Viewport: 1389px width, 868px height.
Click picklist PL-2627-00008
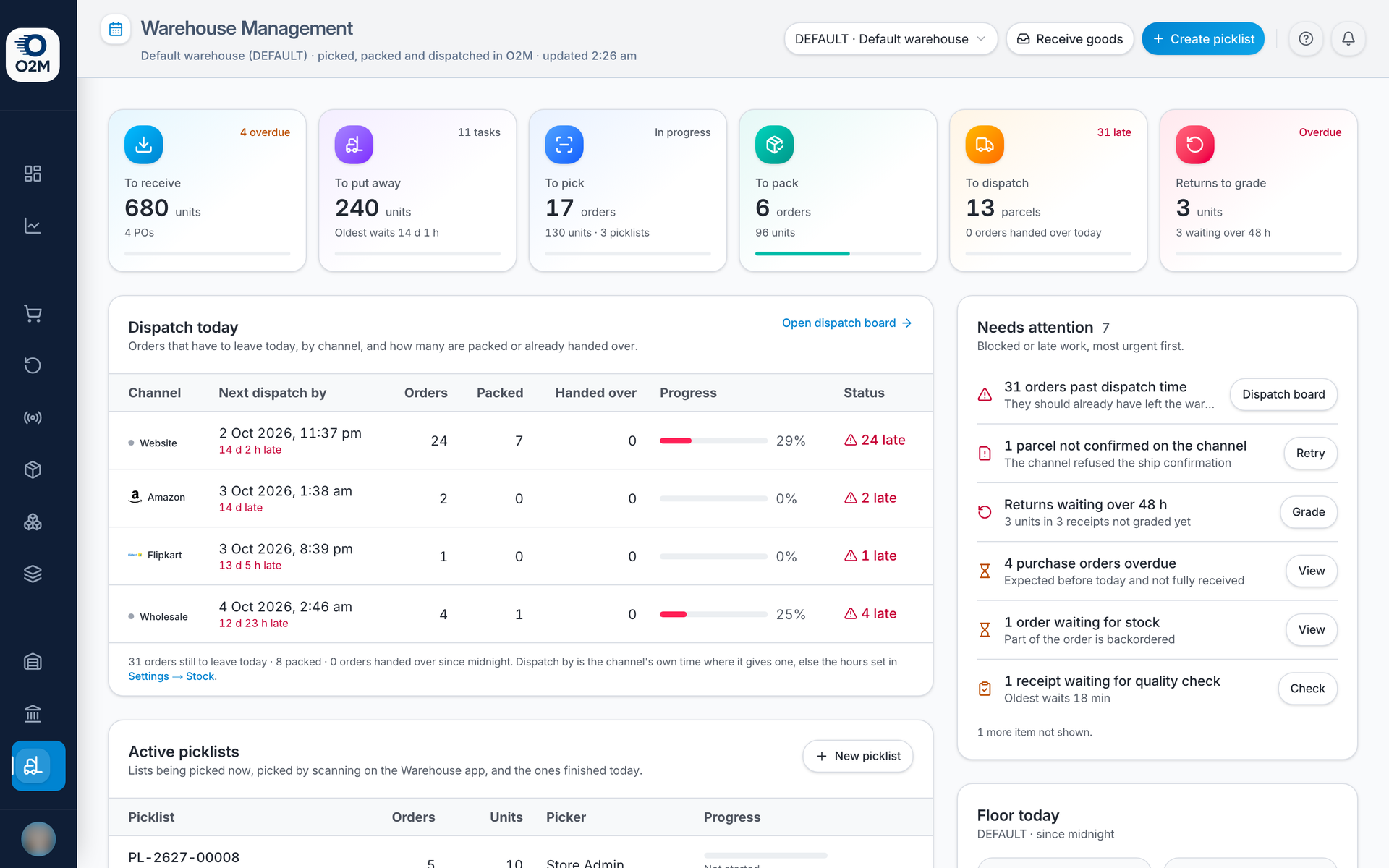(x=184, y=857)
